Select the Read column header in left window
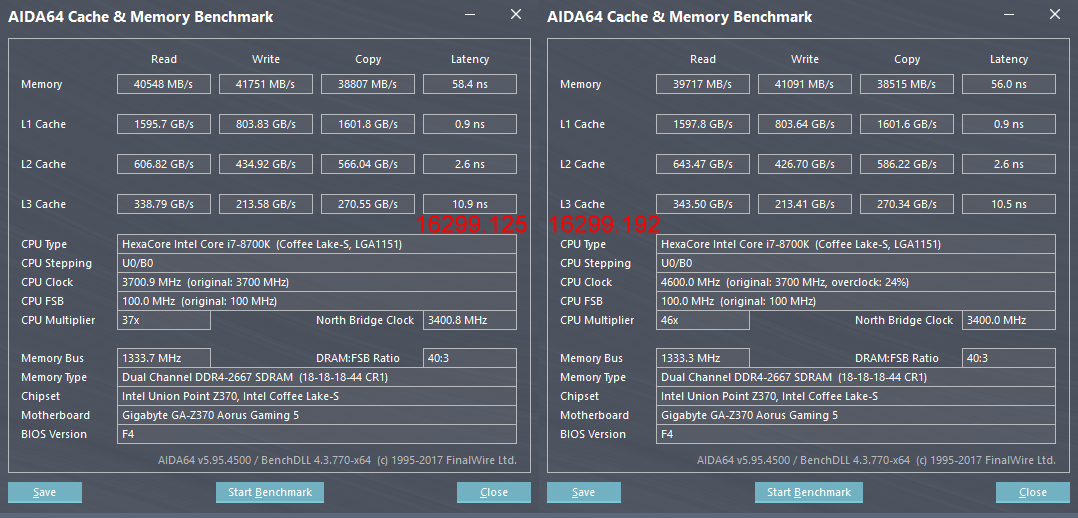This screenshot has width=1078, height=518. point(164,59)
